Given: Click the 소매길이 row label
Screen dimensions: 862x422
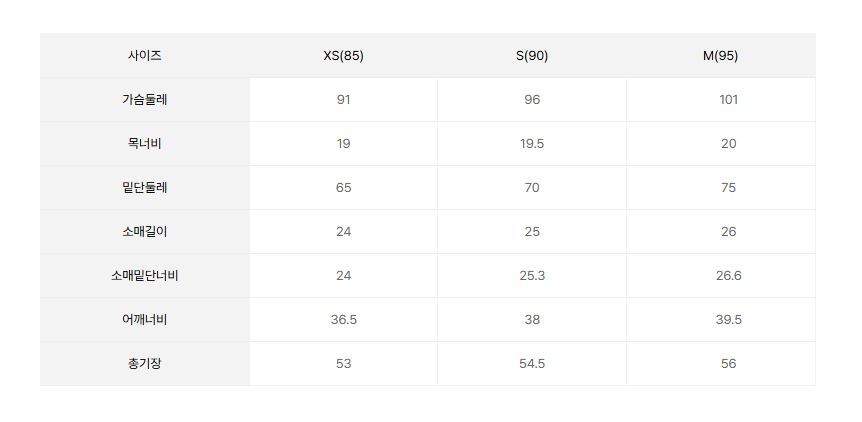Looking at the screenshot, I should (x=144, y=232).
